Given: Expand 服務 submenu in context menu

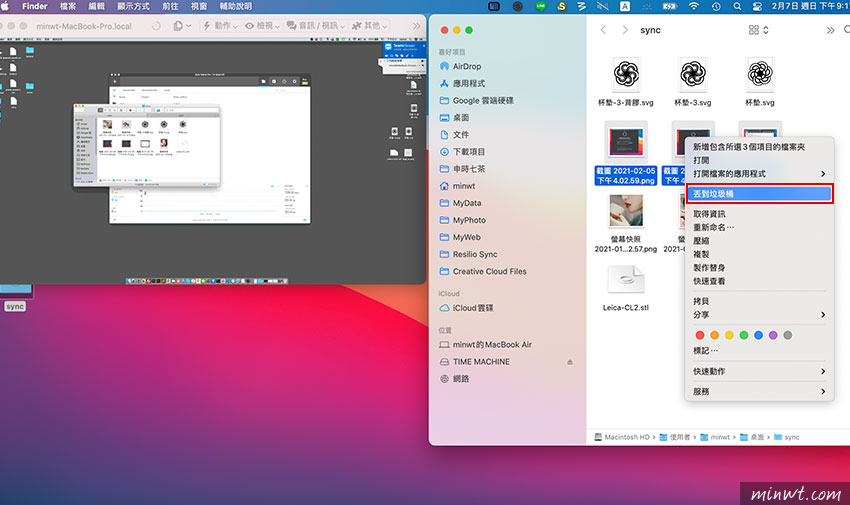Looking at the screenshot, I should point(757,391).
